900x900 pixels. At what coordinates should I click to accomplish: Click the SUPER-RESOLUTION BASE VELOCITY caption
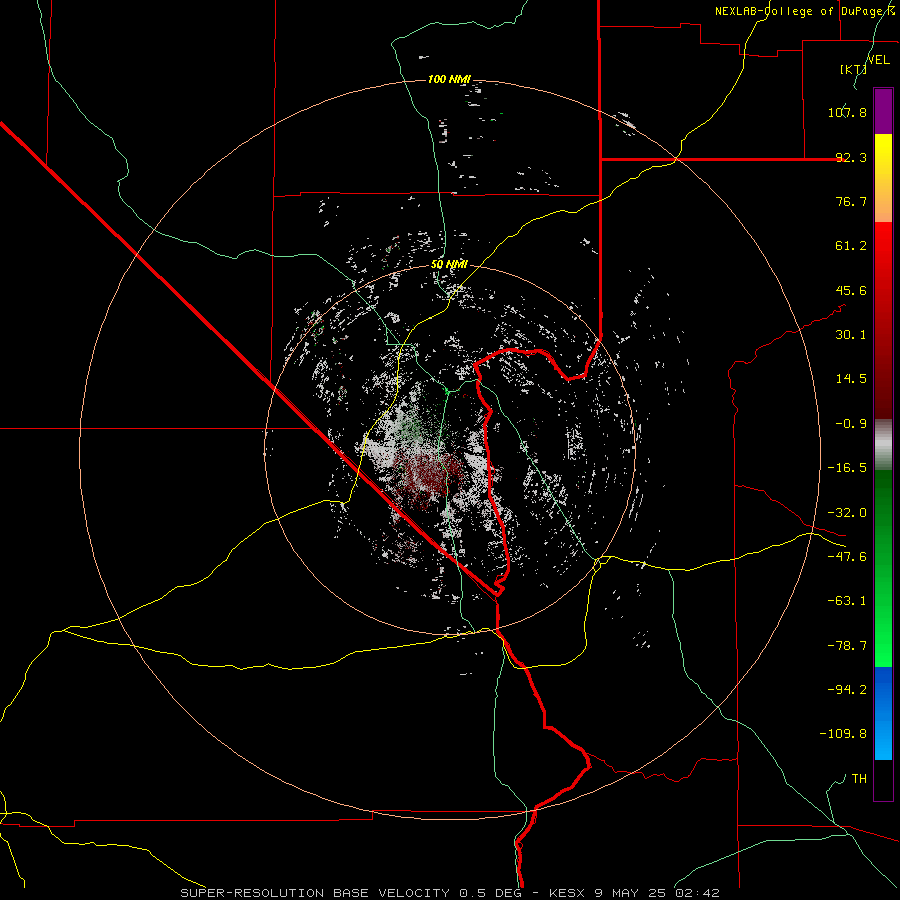tap(315, 893)
